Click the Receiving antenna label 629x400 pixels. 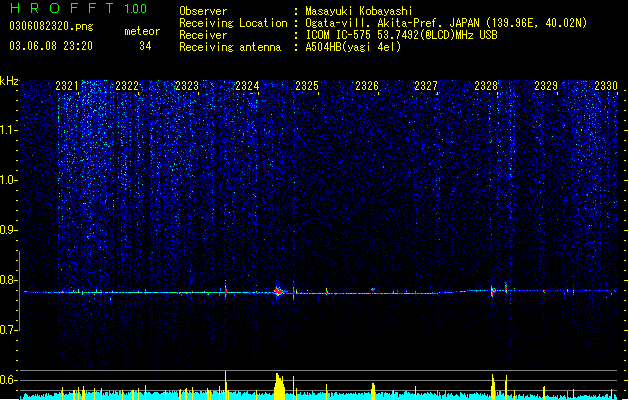pos(230,47)
